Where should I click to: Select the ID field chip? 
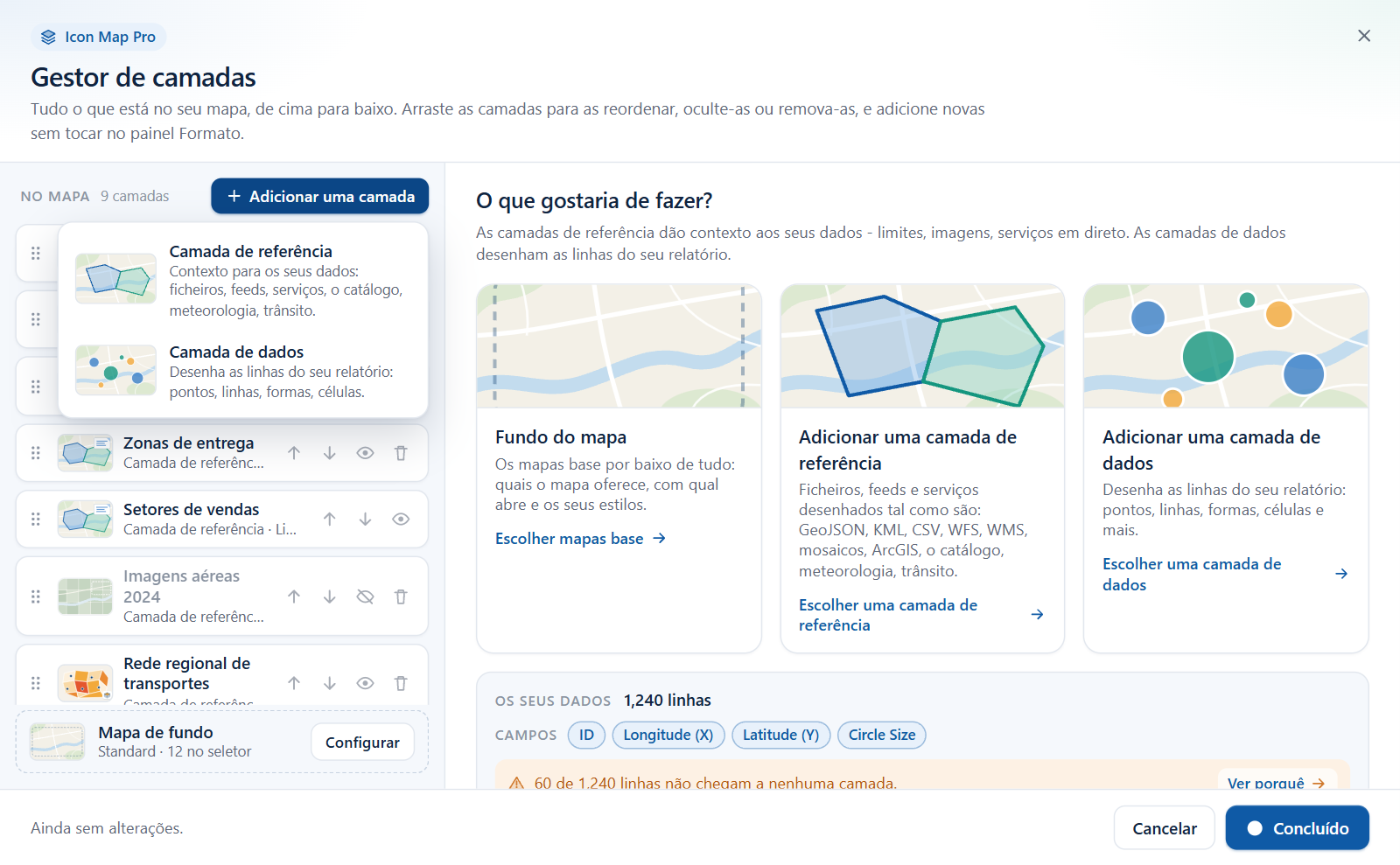[586, 735]
